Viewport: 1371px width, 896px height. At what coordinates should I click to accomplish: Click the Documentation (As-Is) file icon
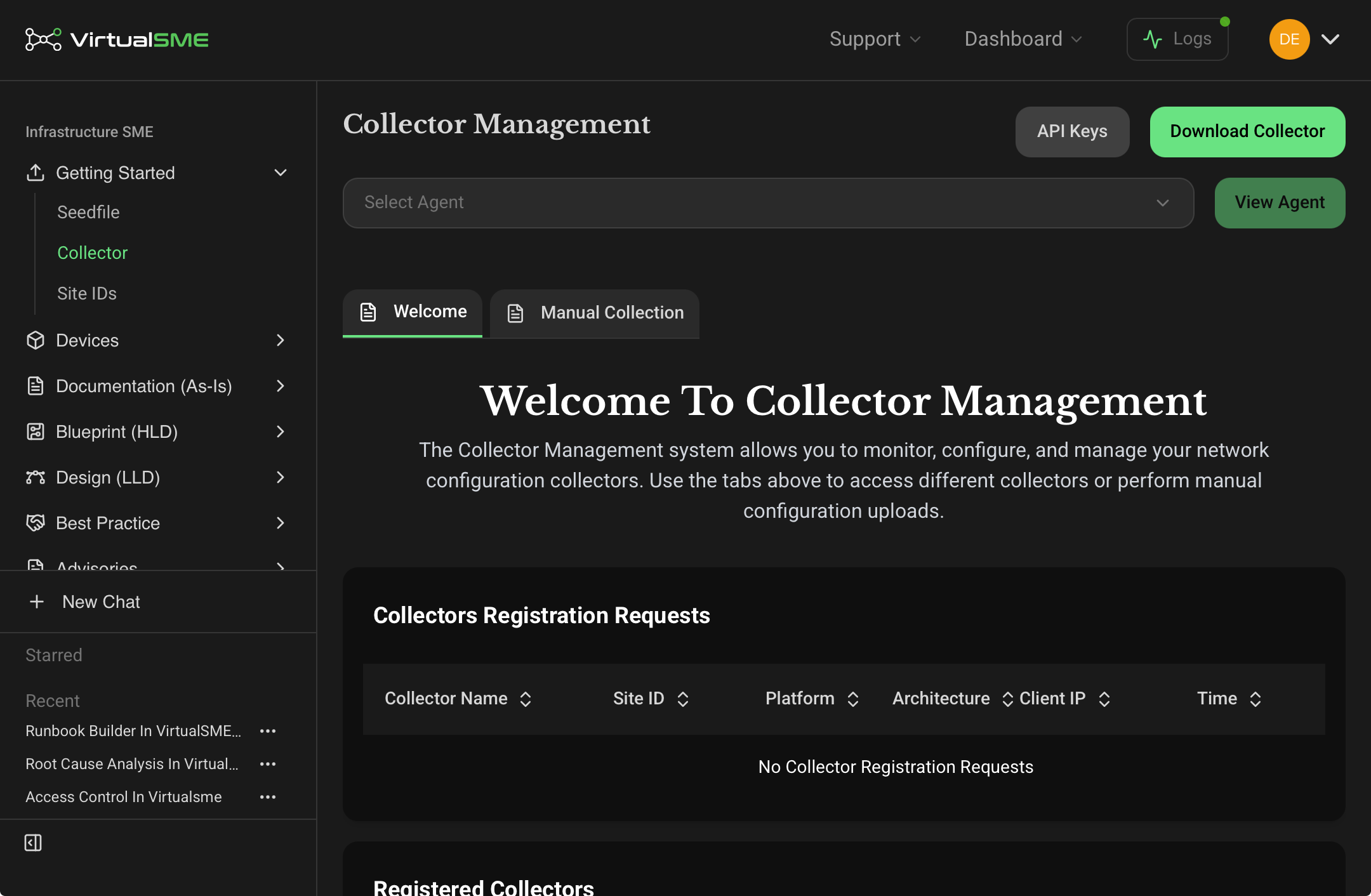36,386
